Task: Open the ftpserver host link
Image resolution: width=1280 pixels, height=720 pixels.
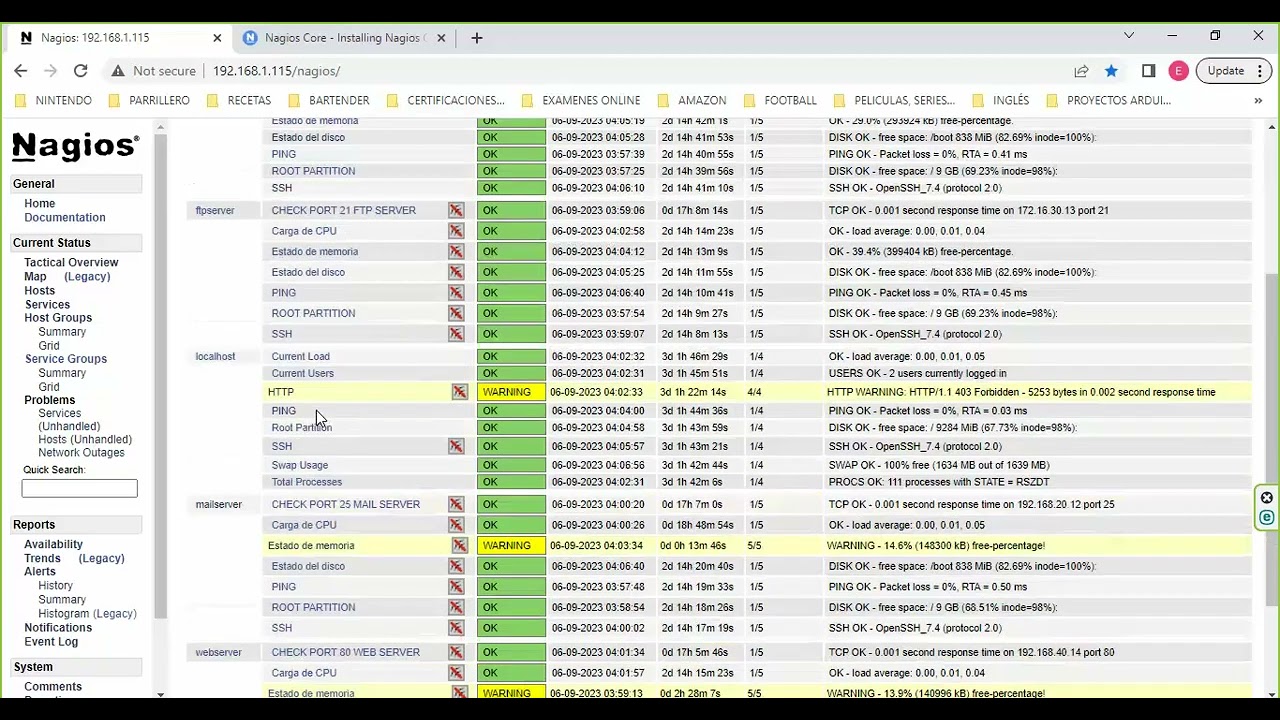Action: coord(215,210)
